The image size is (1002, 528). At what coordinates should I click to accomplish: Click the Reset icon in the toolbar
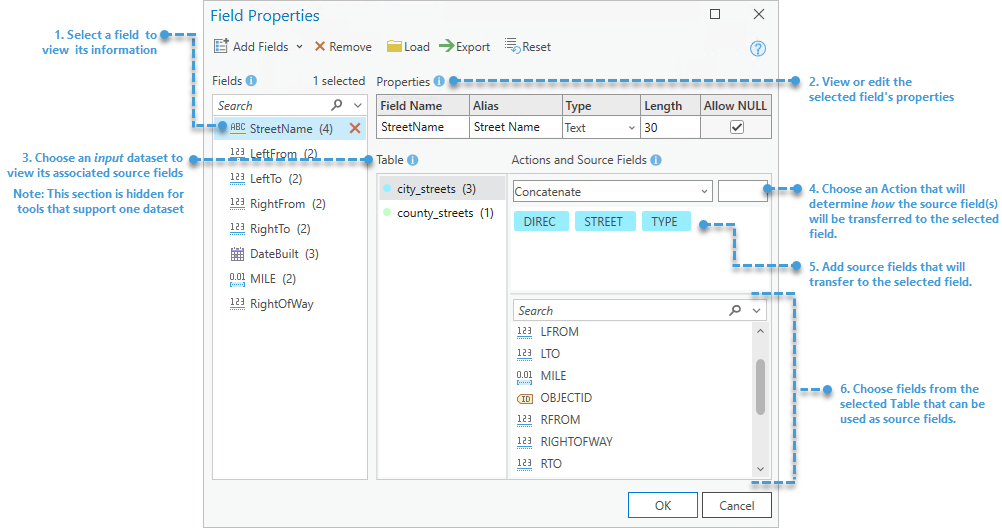click(x=511, y=46)
